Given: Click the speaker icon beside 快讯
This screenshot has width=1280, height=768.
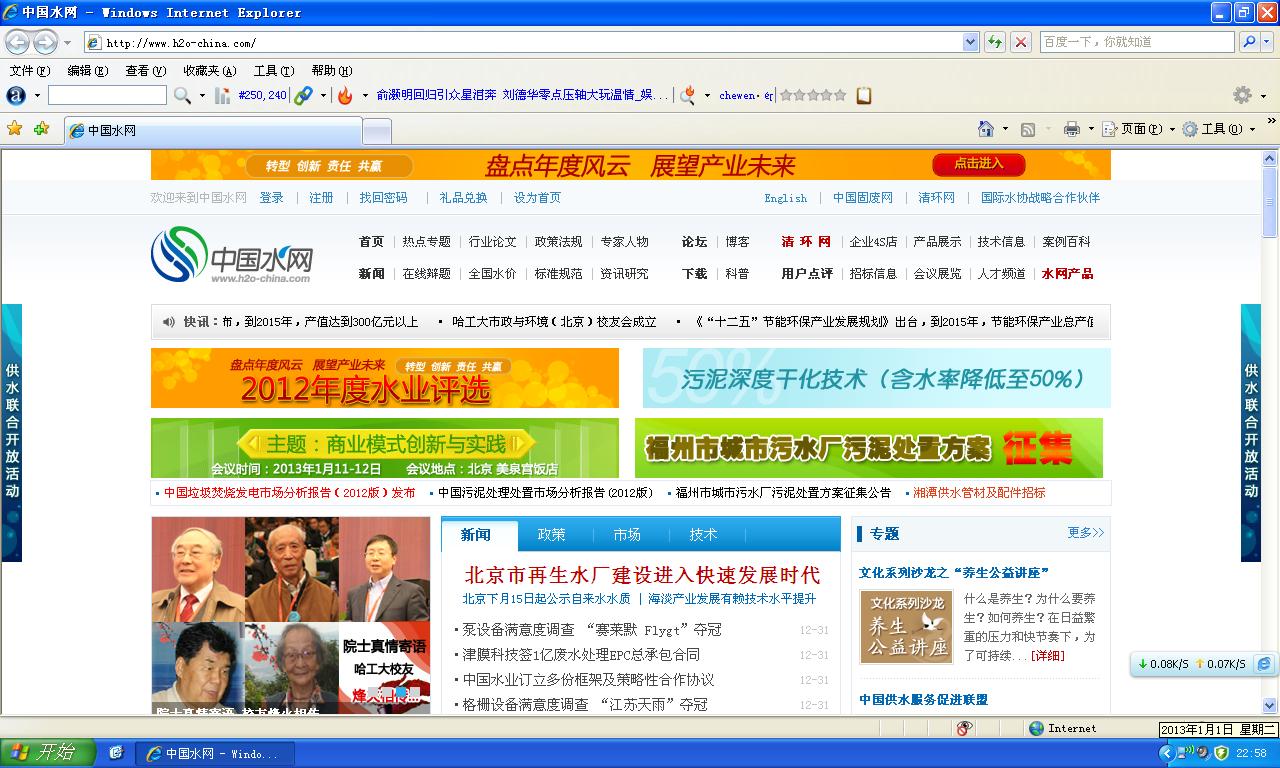Looking at the screenshot, I should click(x=168, y=322).
